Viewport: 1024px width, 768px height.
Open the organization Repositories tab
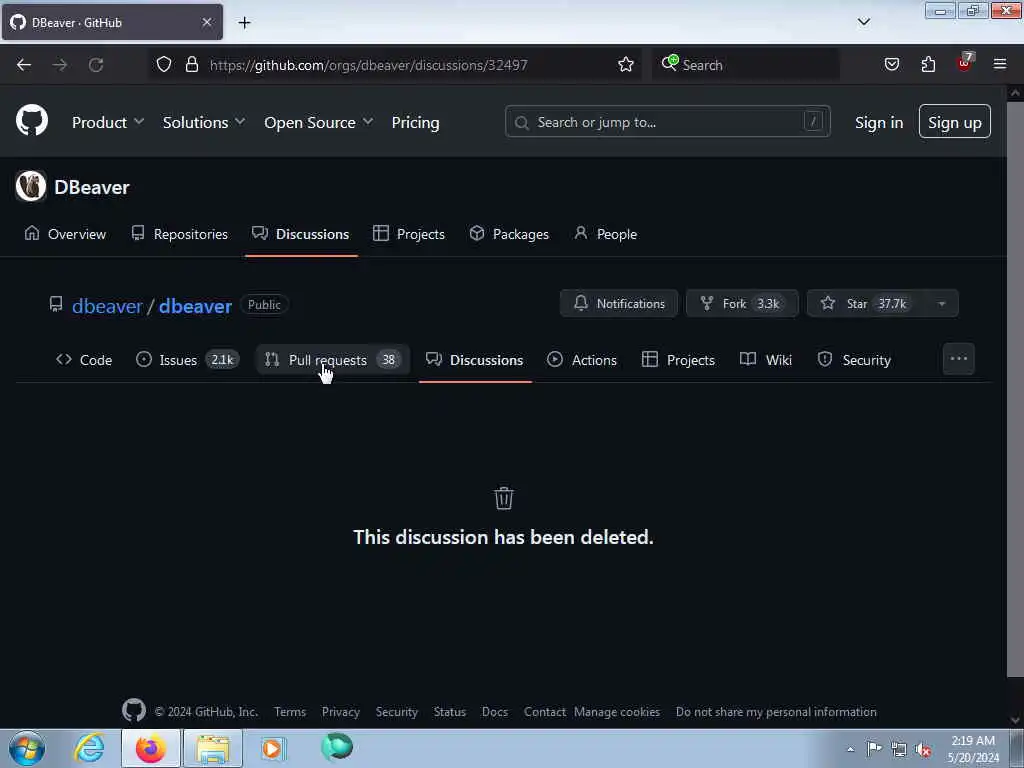180,234
